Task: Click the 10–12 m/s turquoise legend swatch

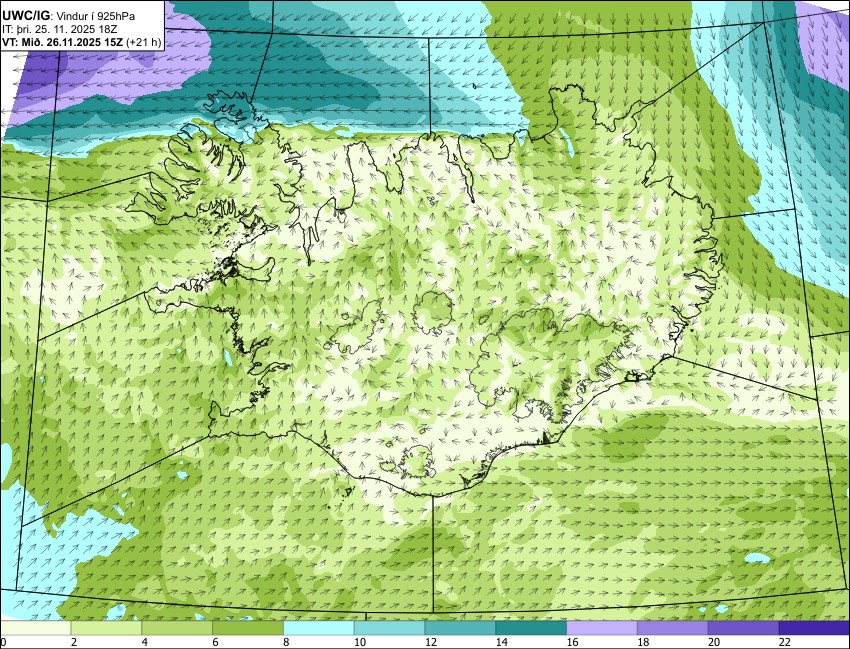Action: point(389,628)
